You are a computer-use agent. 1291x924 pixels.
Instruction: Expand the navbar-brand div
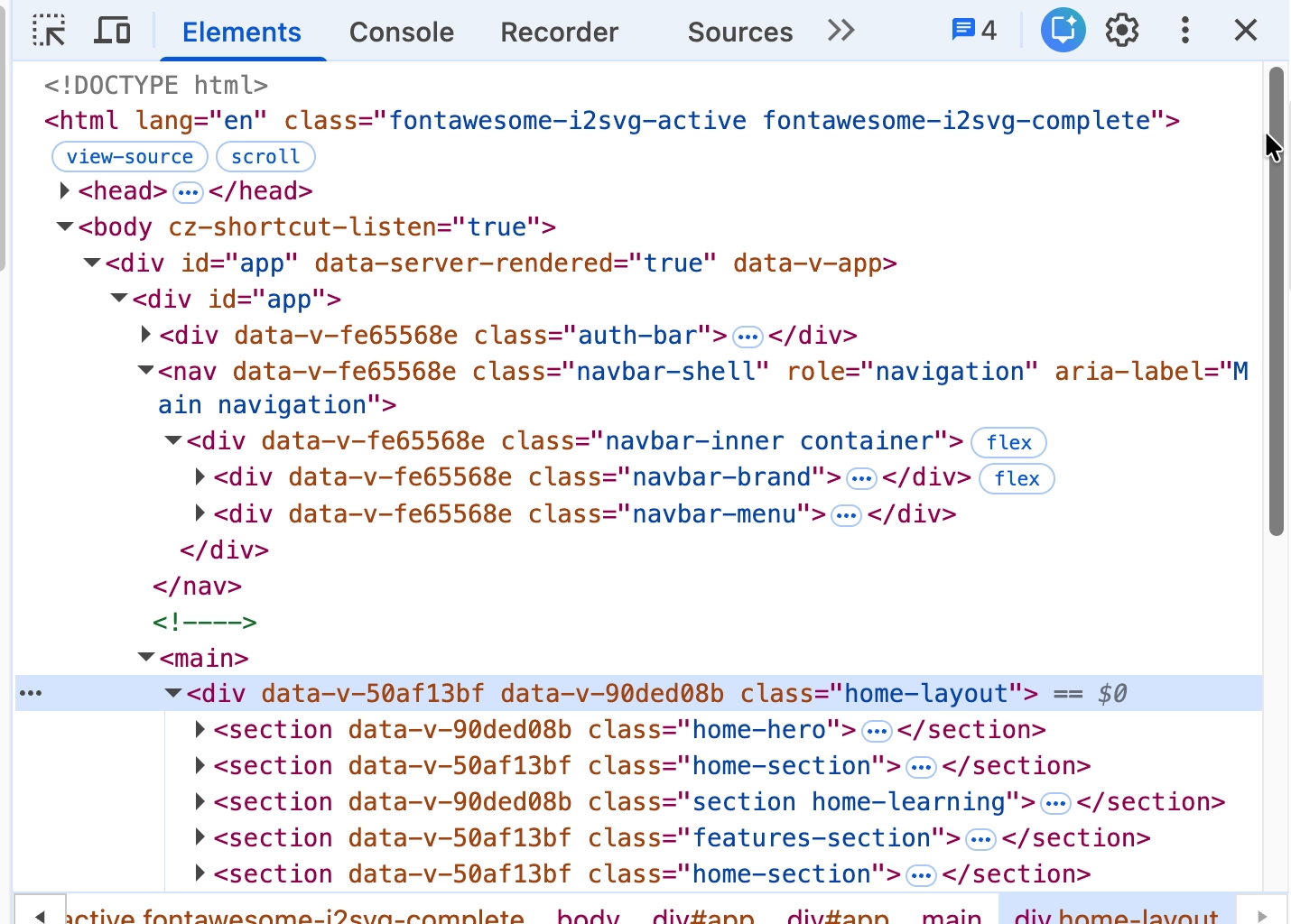[200, 476]
